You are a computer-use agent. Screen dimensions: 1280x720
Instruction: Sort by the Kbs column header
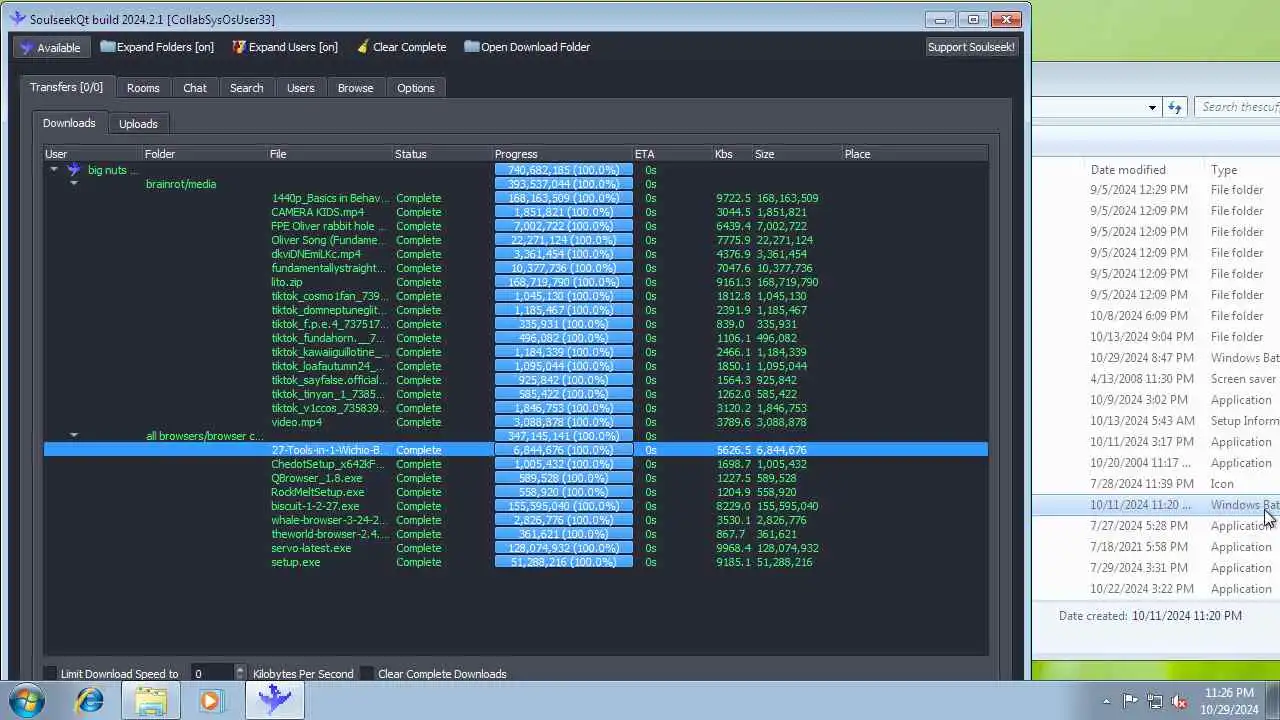733,154
